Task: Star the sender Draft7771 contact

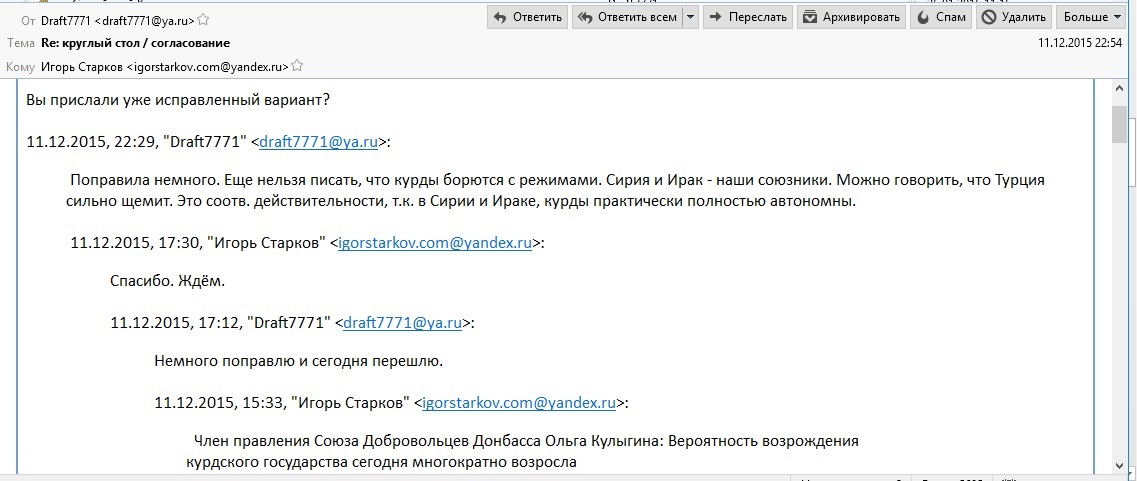Action: [x=204, y=20]
